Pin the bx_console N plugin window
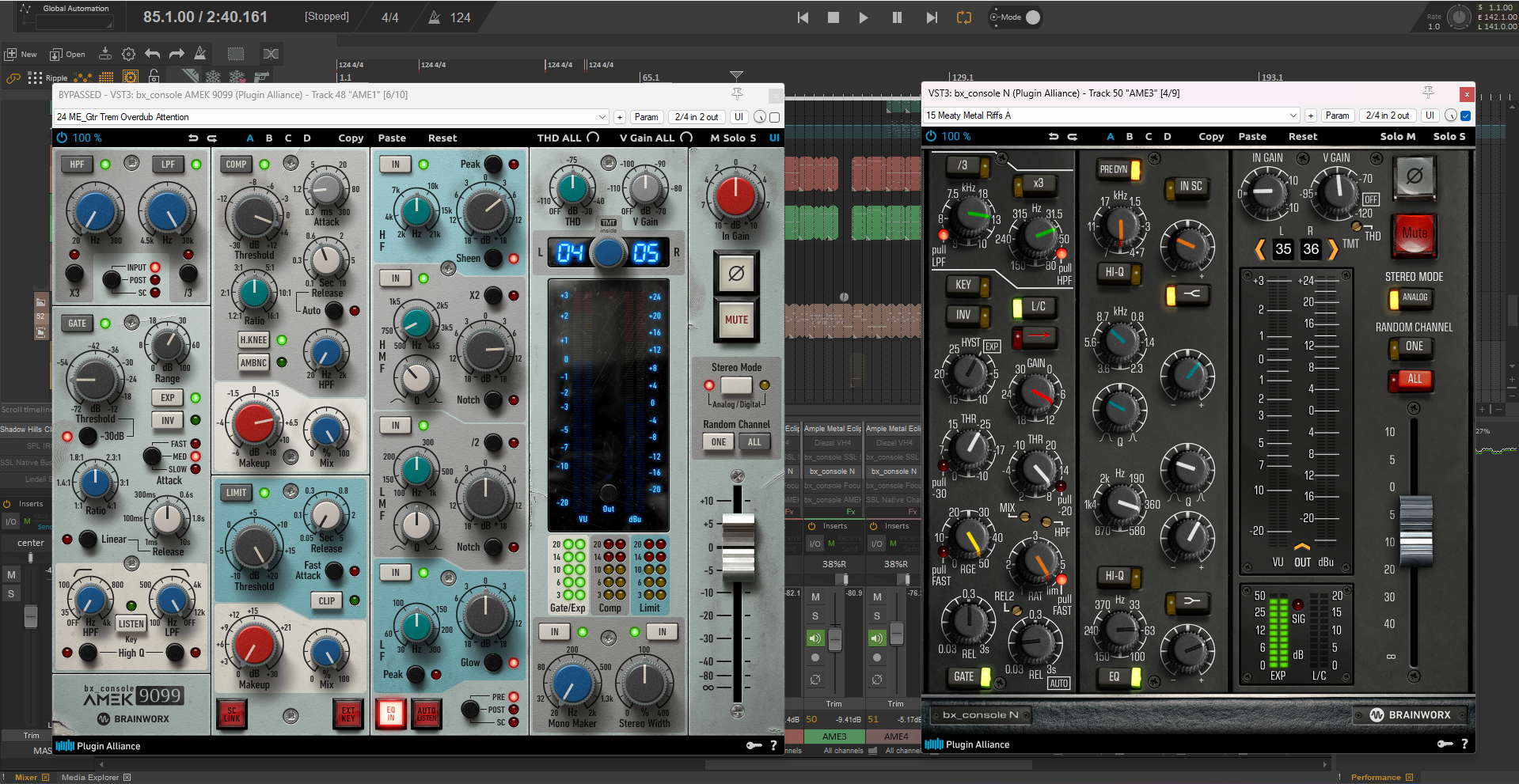Image resolution: width=1519 pixels, height=784 pixels. (1428, 93)
